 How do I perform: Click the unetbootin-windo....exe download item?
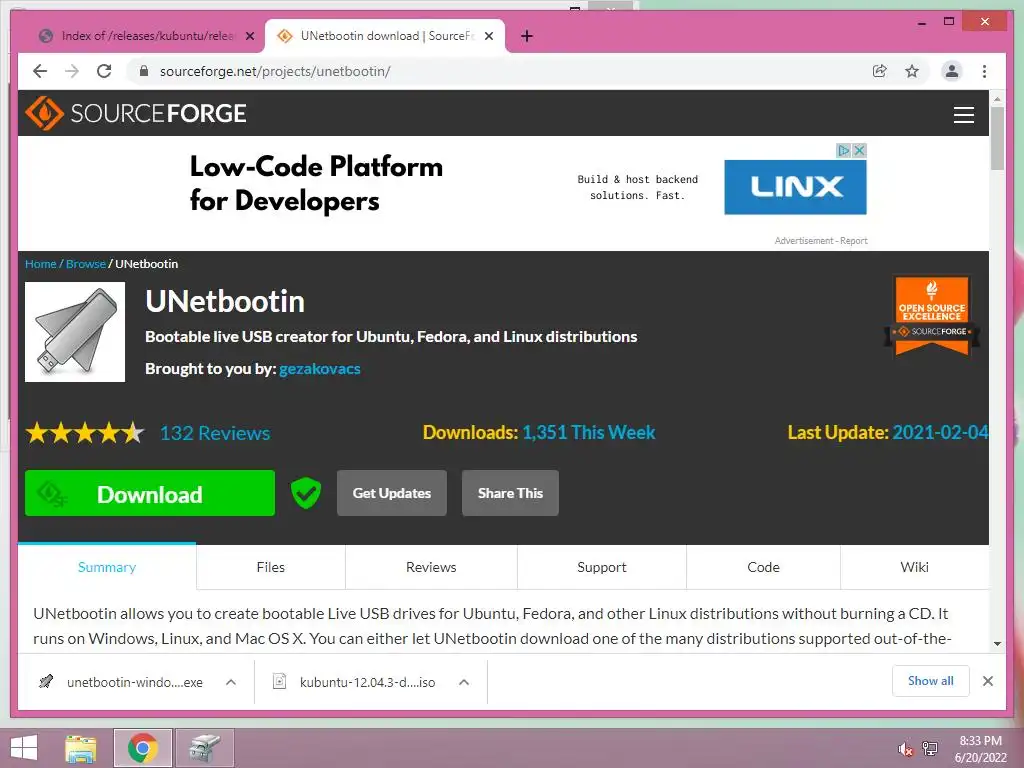coord(135,682)
